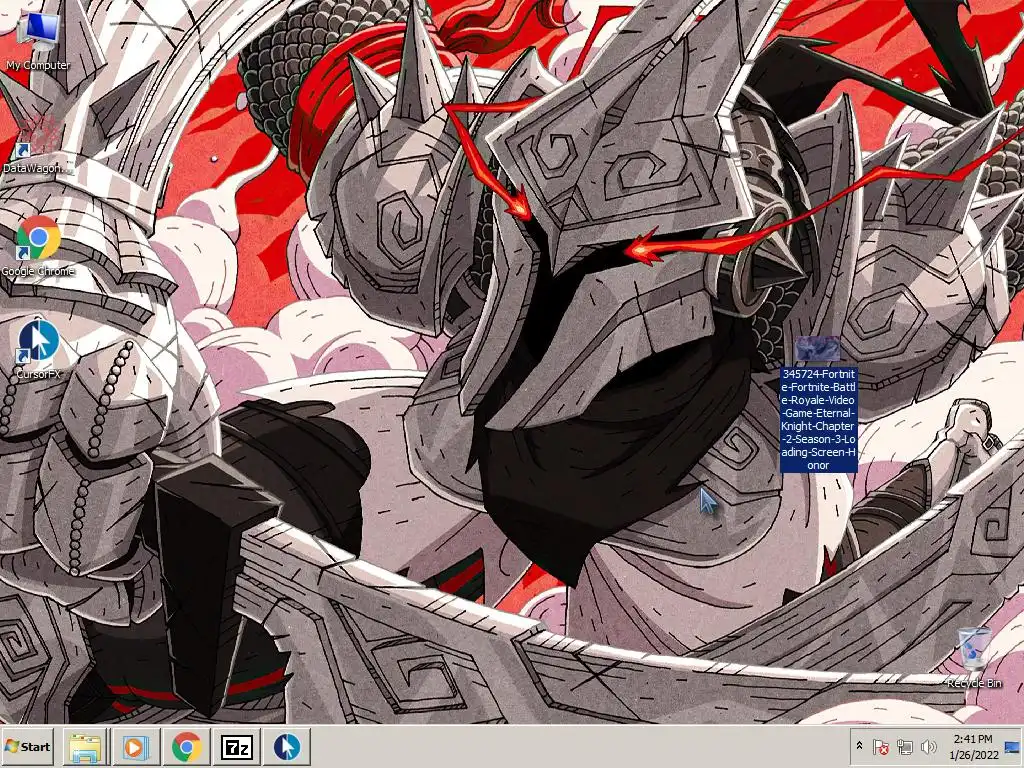
Task: Click the Show Desktop button in the tray
Action: [1014, 746]
